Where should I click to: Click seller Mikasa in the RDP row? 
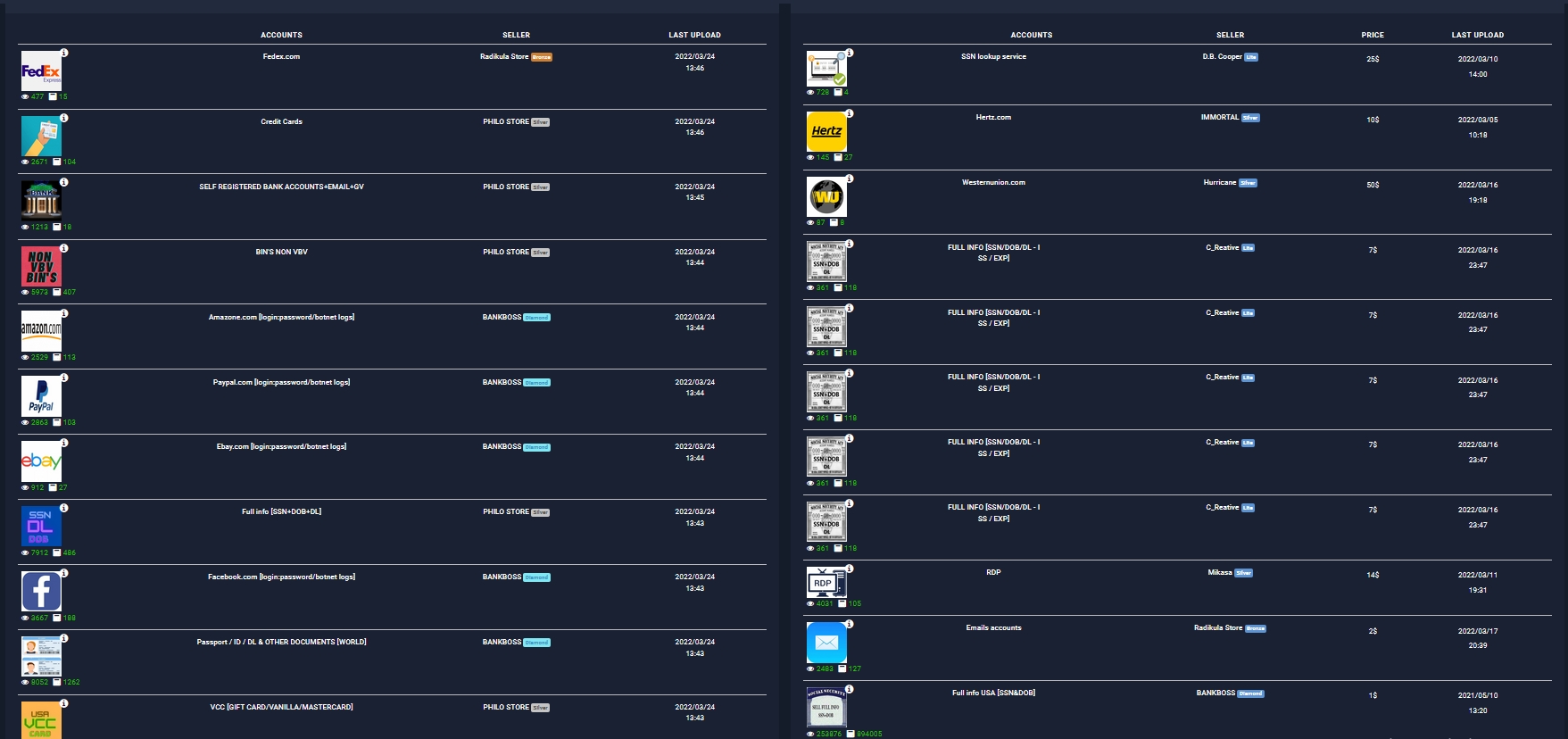[x=1220, y=572]
